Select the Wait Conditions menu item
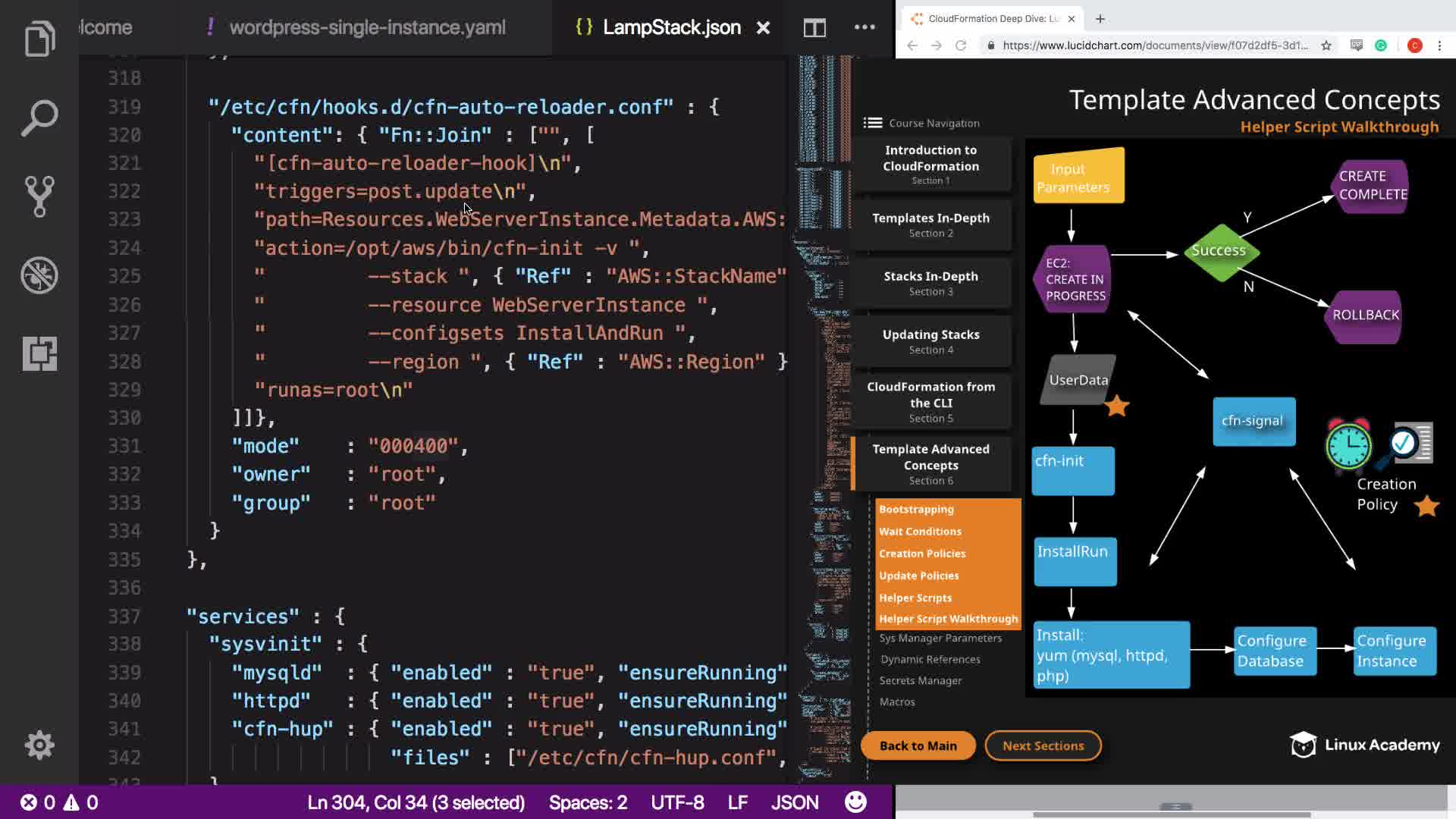The height and width of the screenshot is (819, 1456). 920,532
